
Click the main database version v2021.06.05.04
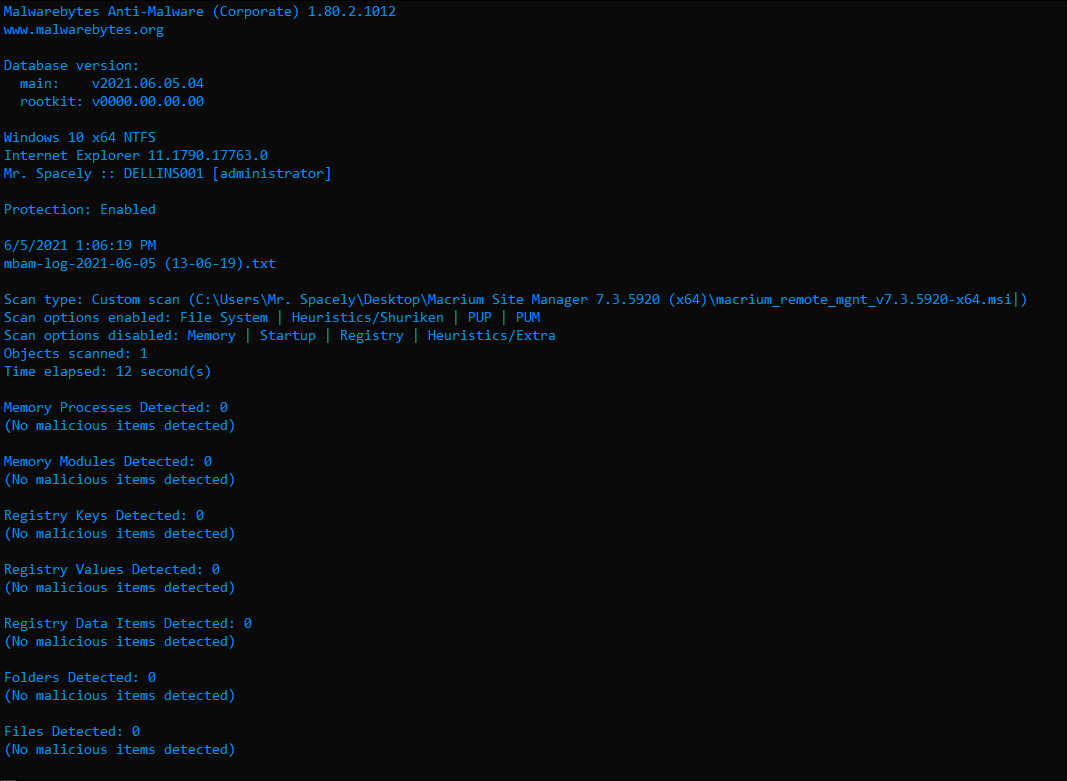(148, 84)
